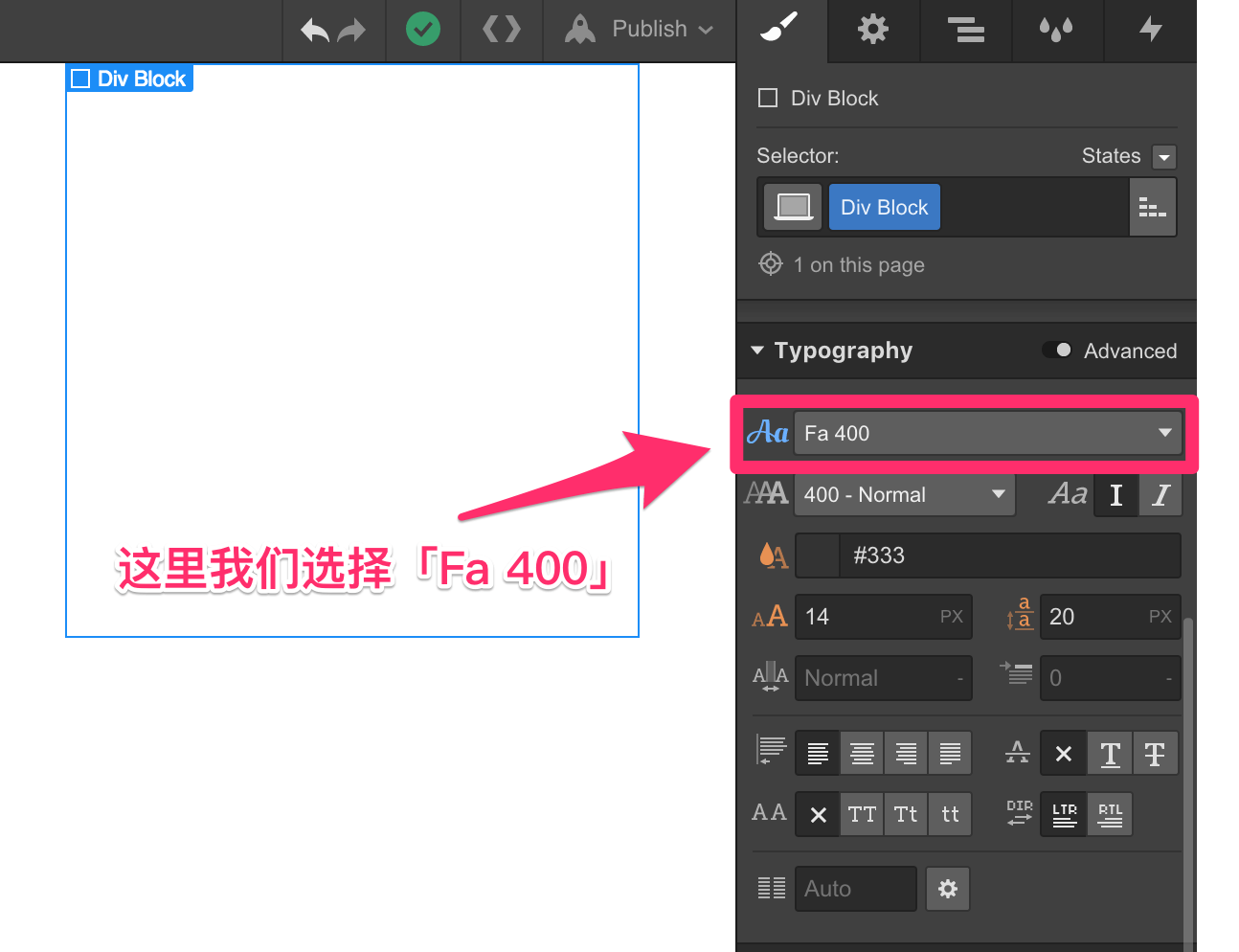
Task: Open the Swatches droplets panel
Action: tap(1057, 30)
